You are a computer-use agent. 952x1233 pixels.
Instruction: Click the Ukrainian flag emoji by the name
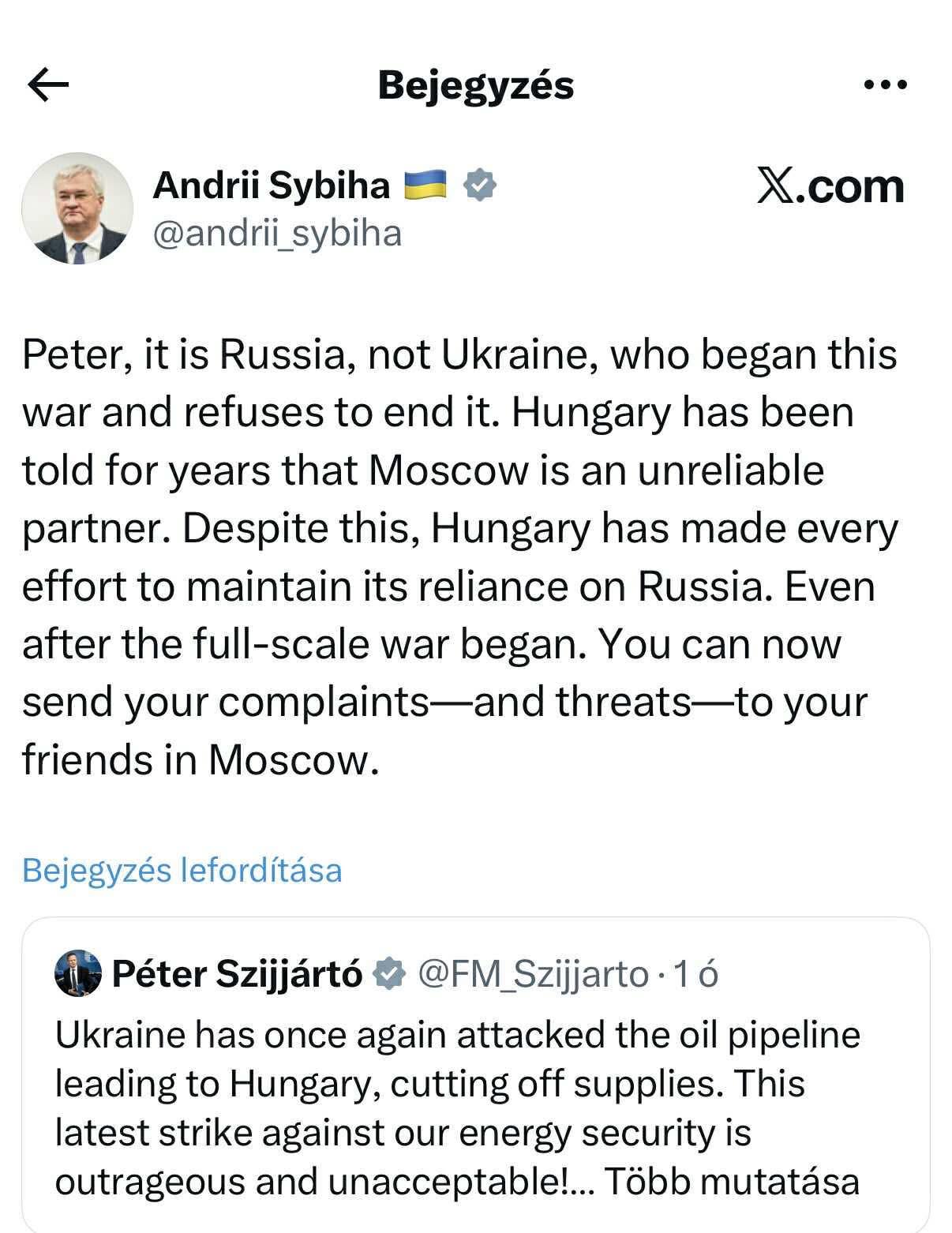[425, 186]
